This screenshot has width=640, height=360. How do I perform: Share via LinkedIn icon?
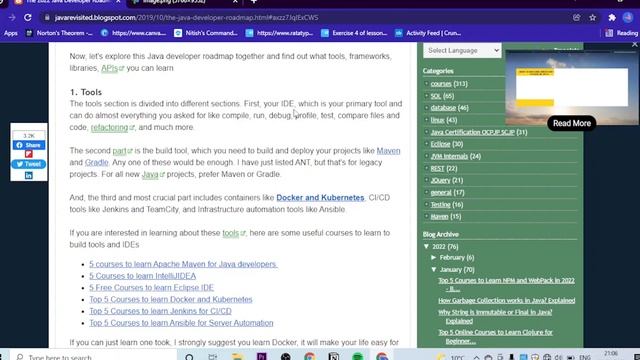29,176
